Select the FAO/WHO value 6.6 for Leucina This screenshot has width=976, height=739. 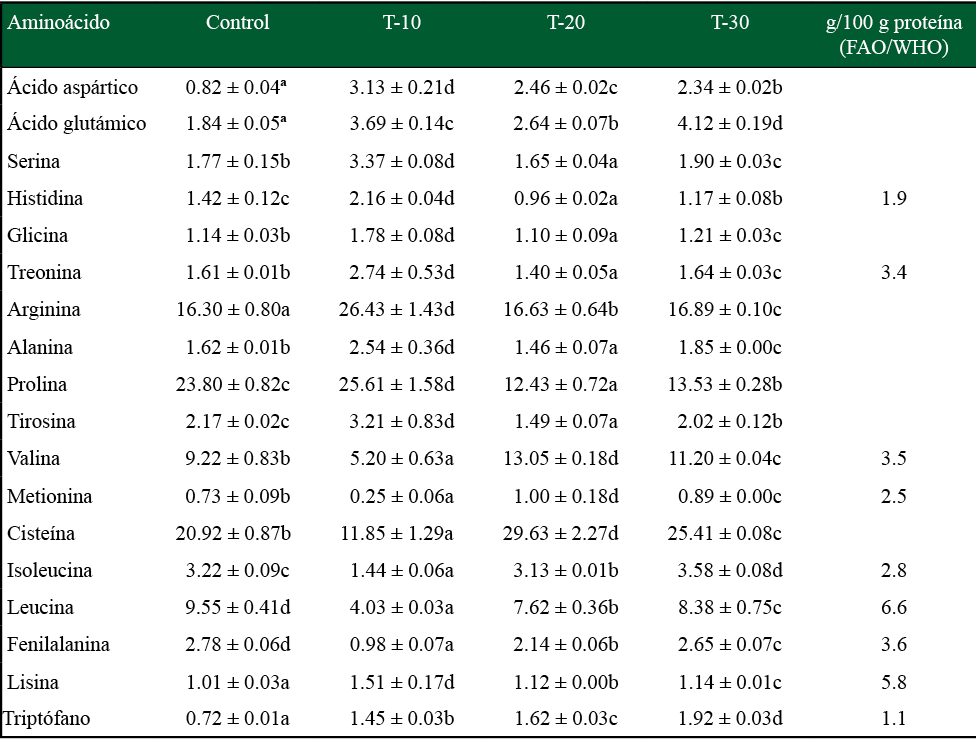coord(894,608)
